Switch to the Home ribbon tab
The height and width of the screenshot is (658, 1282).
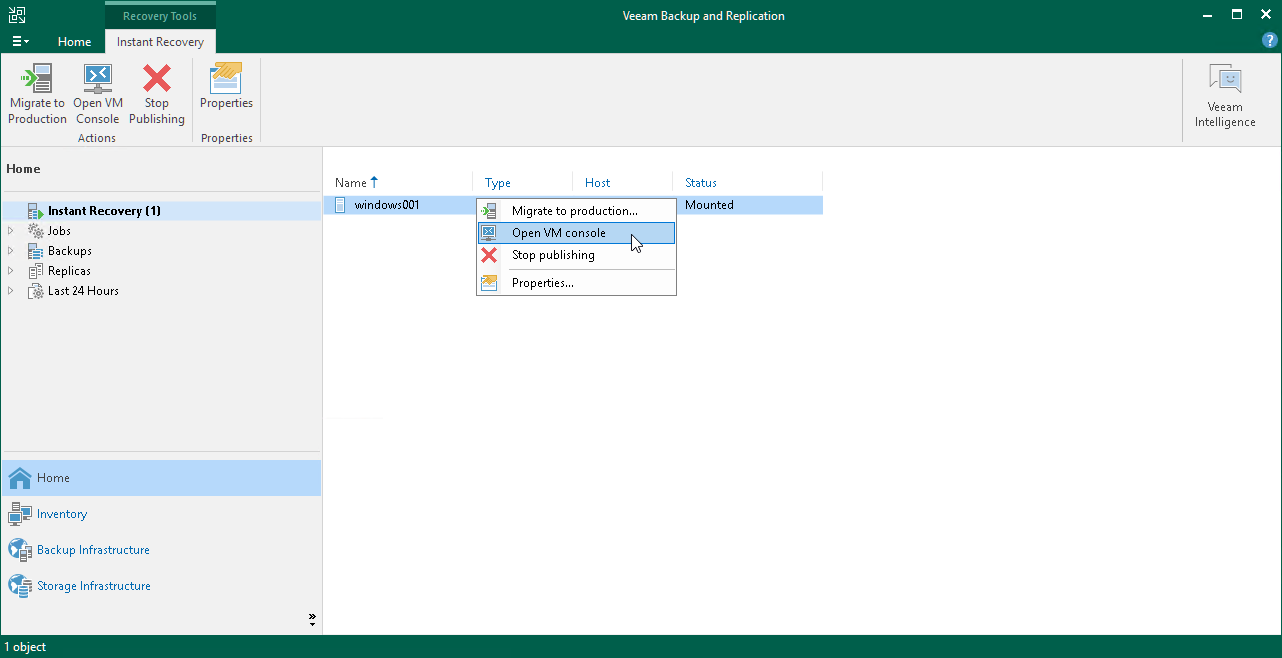pyautogui.click(x=74, y=42)
